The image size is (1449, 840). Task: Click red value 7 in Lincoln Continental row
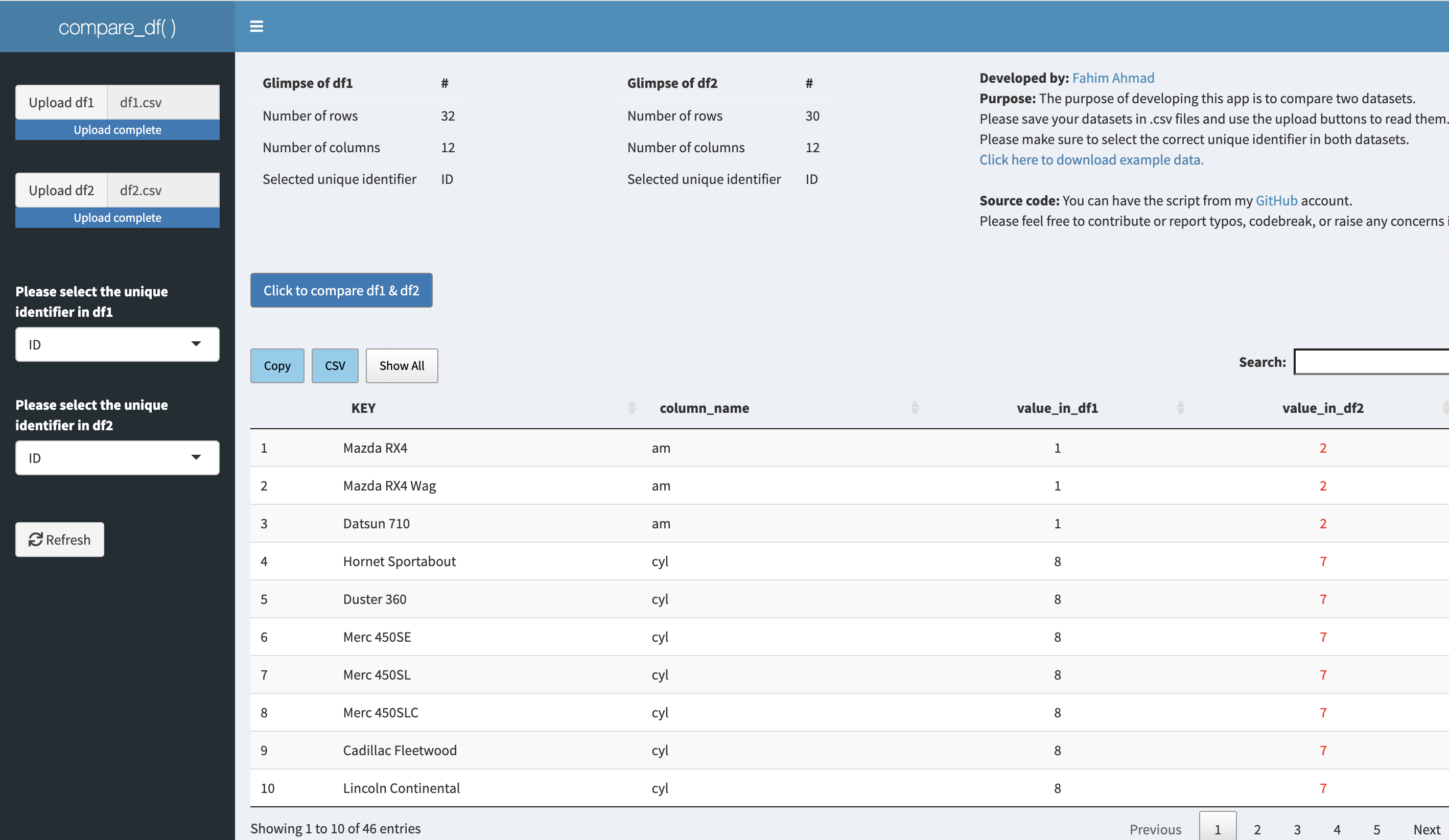tap(1323, 788)
